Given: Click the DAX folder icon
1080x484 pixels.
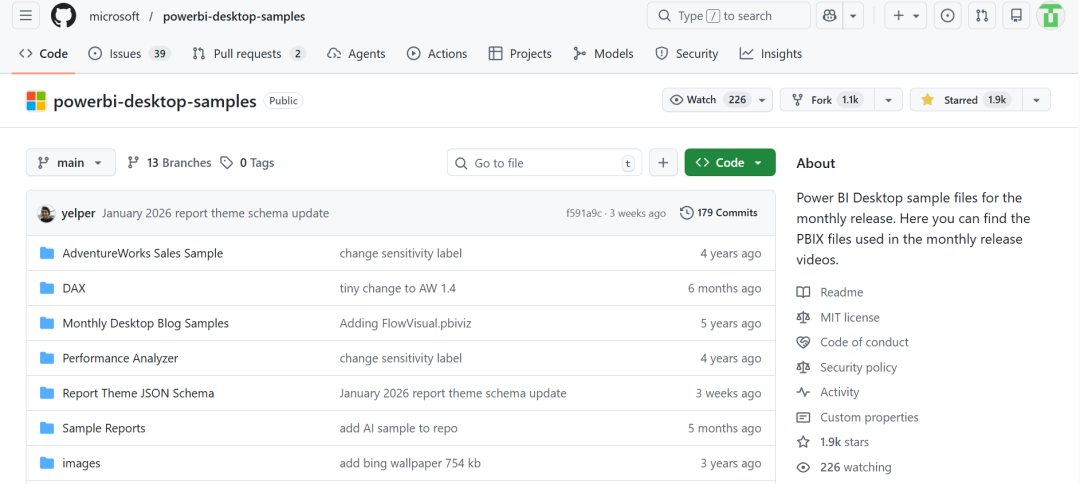Looking at the screenshot, I should point(47,288).
